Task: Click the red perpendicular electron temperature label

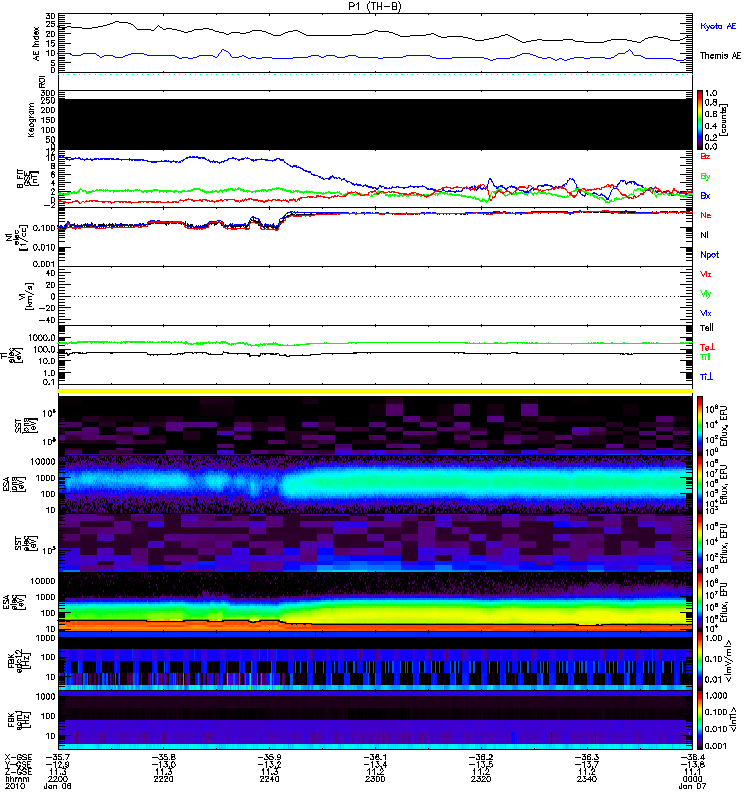Action: [x=707, y=347]
